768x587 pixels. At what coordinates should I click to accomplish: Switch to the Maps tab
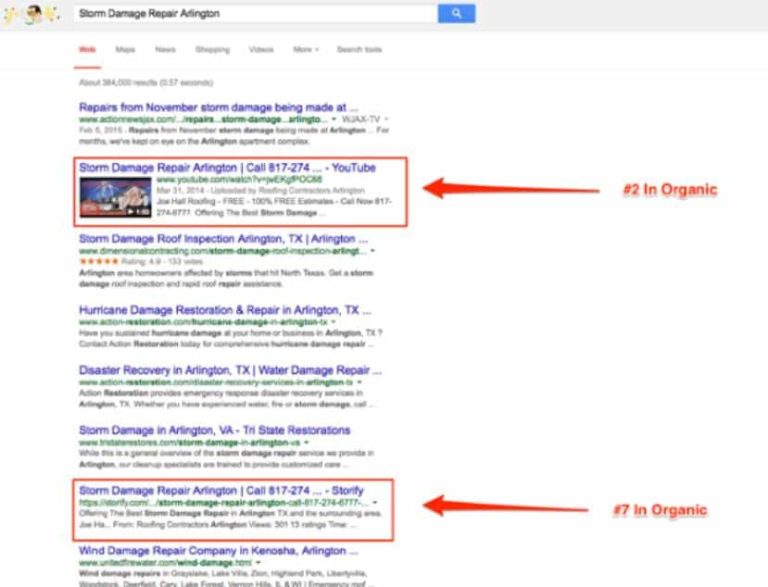click(x=125, y=49)
